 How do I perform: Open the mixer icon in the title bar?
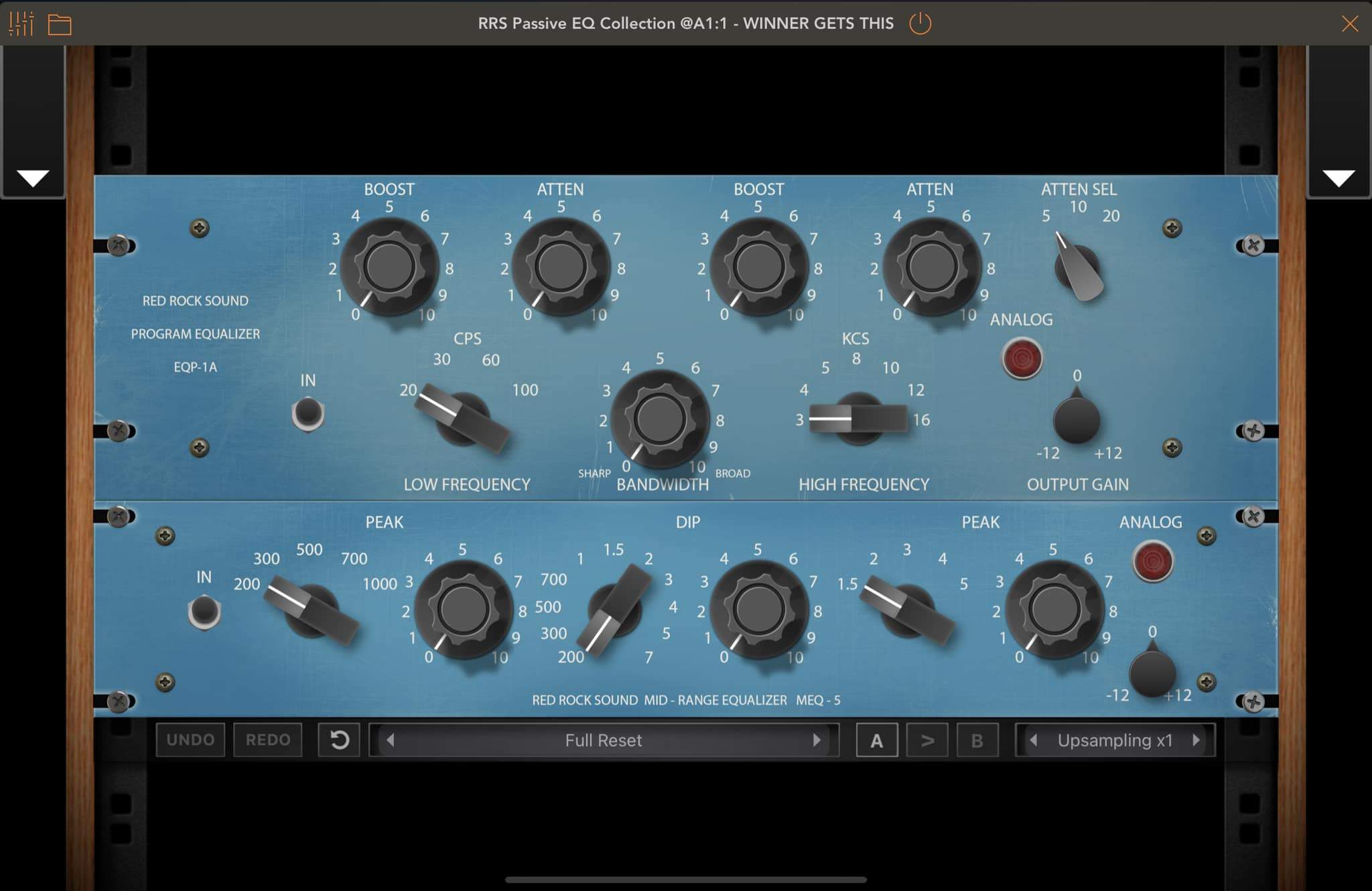pyautogui.click(x=21, y=23)
